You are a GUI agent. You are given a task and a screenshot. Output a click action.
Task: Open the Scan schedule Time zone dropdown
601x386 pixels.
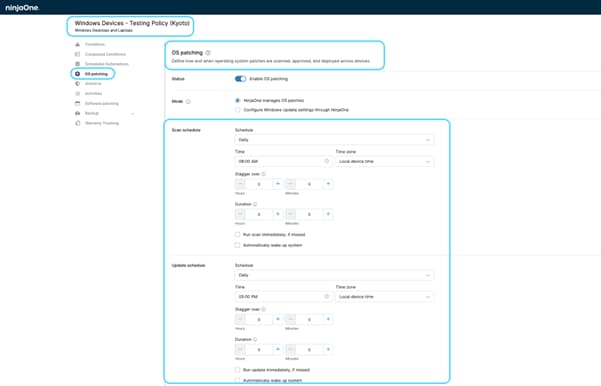tap(384, 161)
